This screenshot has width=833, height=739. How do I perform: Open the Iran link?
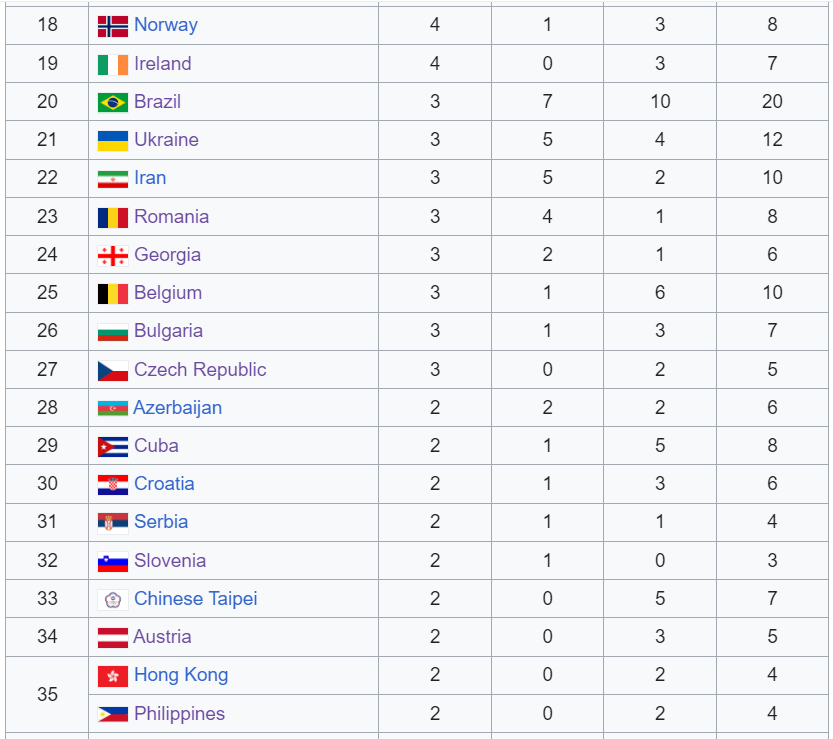(150, 177)
